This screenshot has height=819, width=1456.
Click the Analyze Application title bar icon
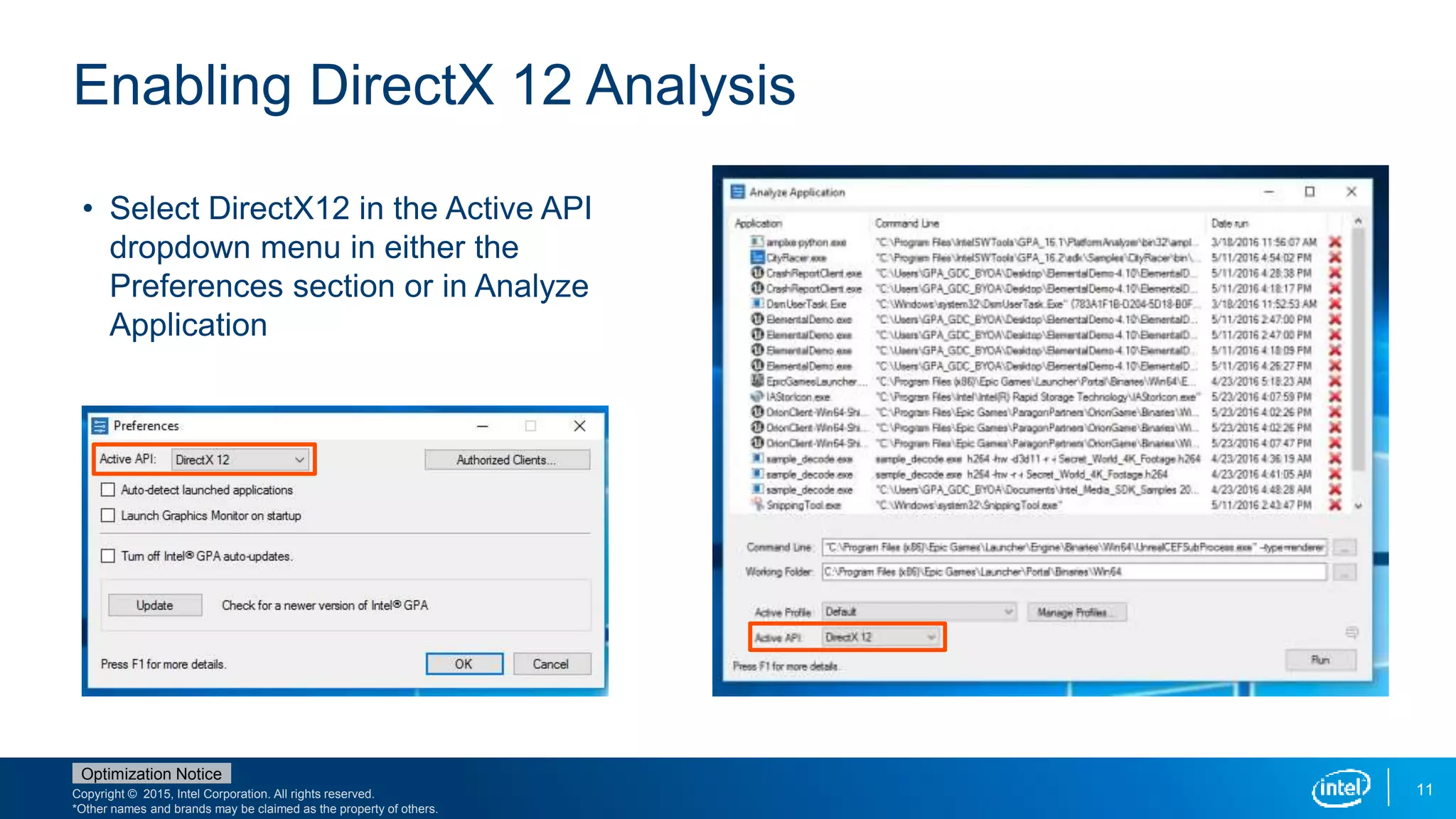pos(737,192)
